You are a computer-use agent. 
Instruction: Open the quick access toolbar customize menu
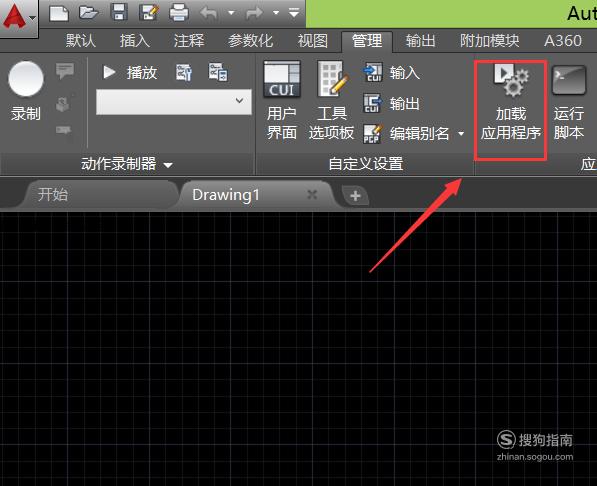point(294,13)
